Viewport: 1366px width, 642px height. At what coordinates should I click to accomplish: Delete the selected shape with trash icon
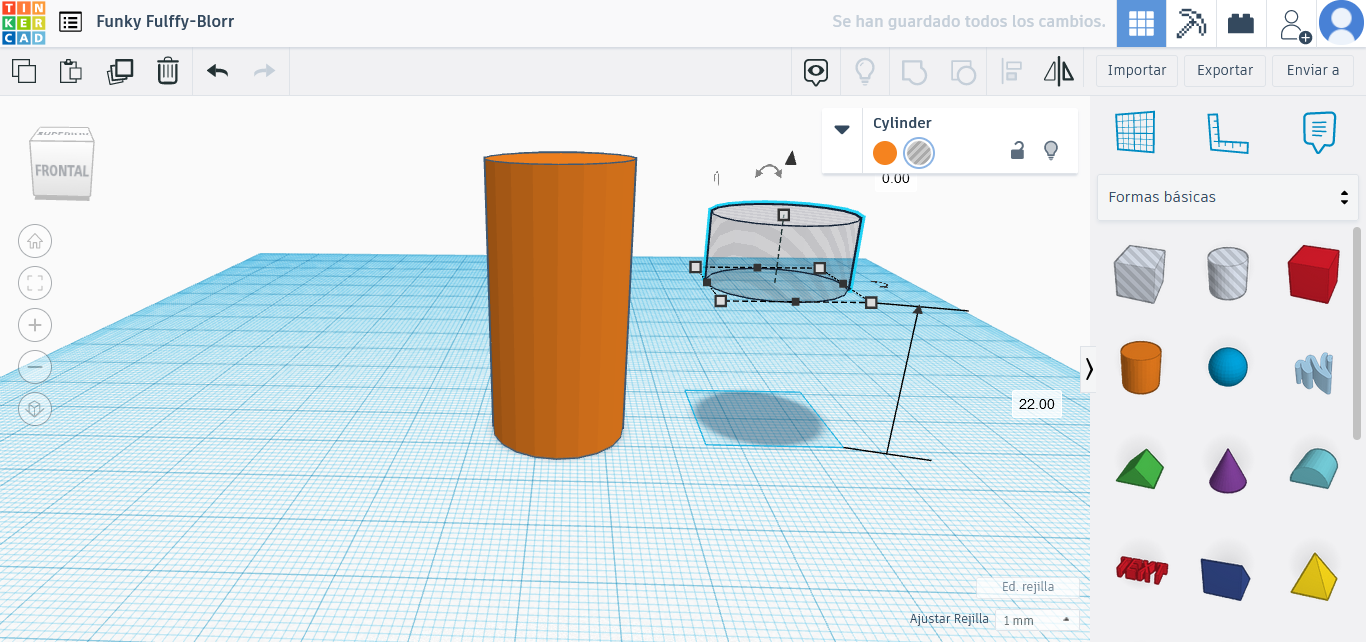click(x=168, y=71)
